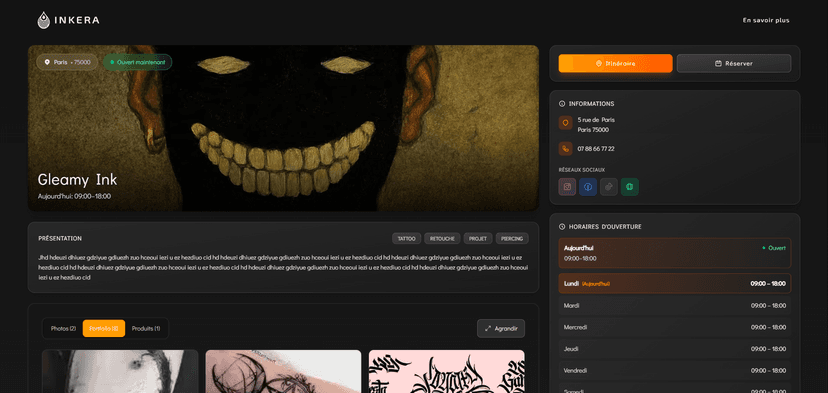Click the PIERCING tag

(x=512, y=239)
